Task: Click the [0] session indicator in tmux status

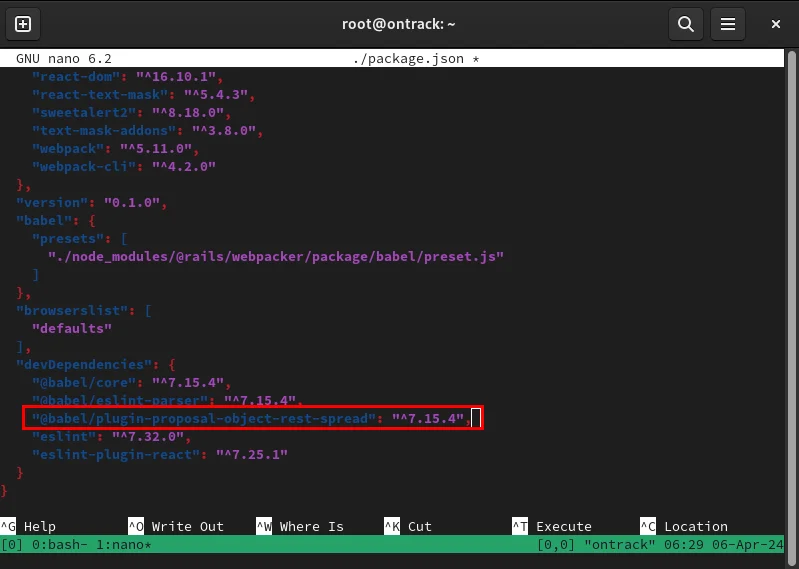Action: [12, 545]
